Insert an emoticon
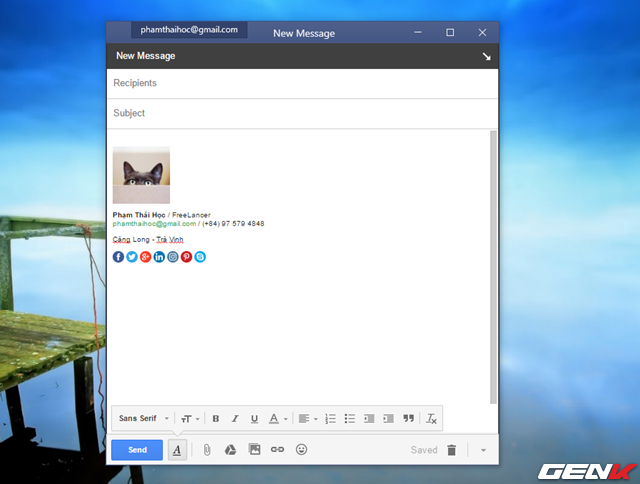This screenshot has height=484, width=640. coord(301,449)
